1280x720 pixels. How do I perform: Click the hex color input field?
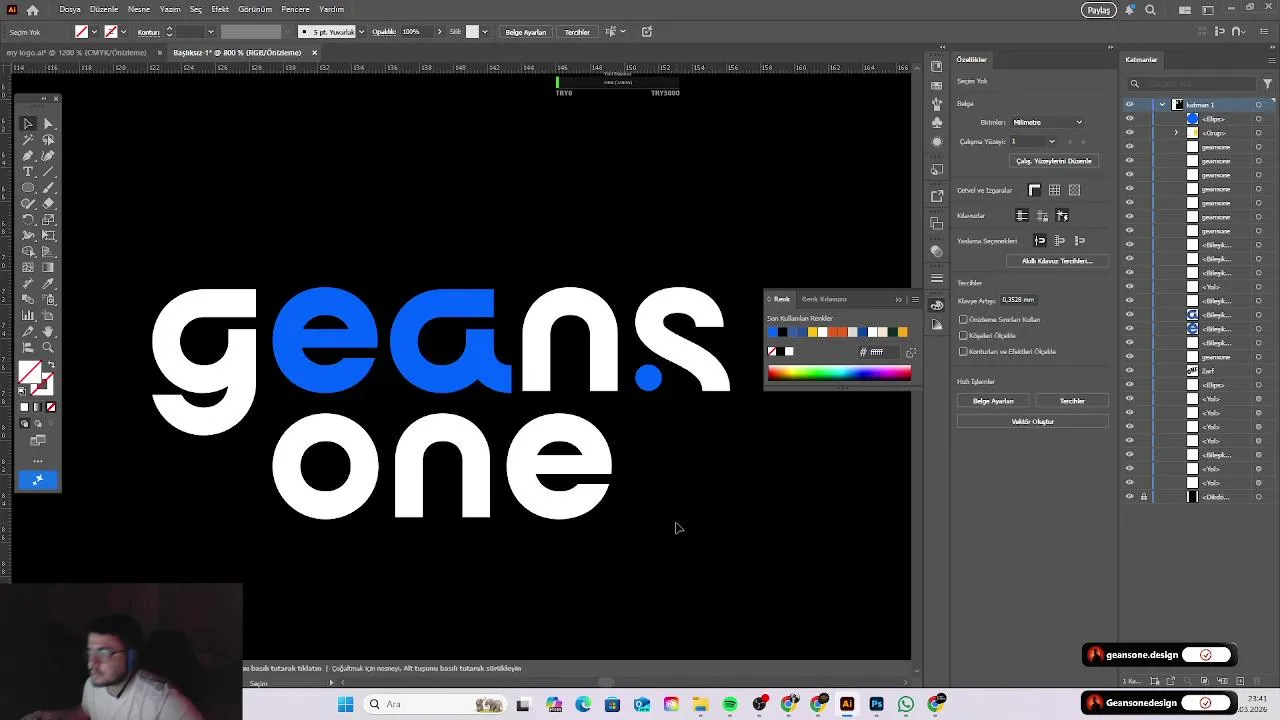point(881,352)
